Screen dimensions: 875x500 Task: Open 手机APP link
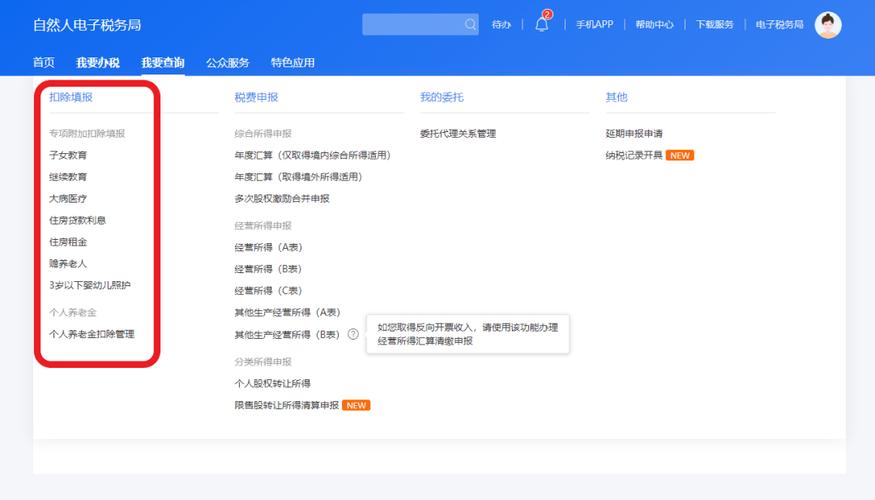594,25
